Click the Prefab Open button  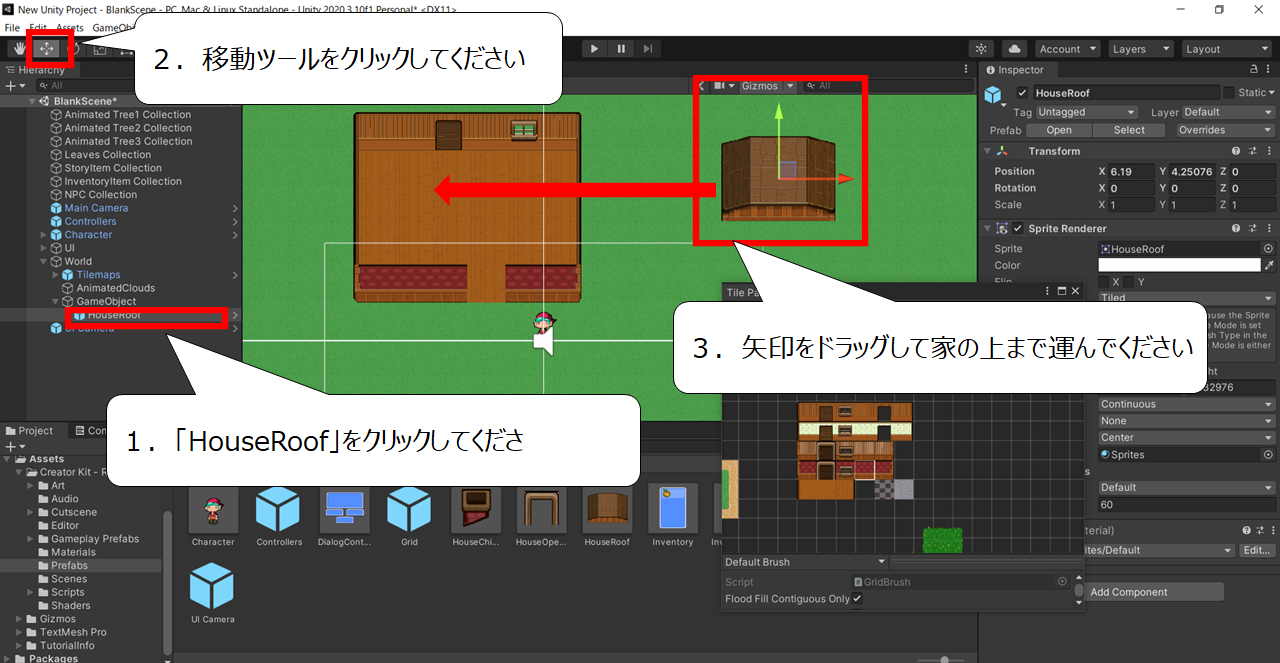(1059, 130)
